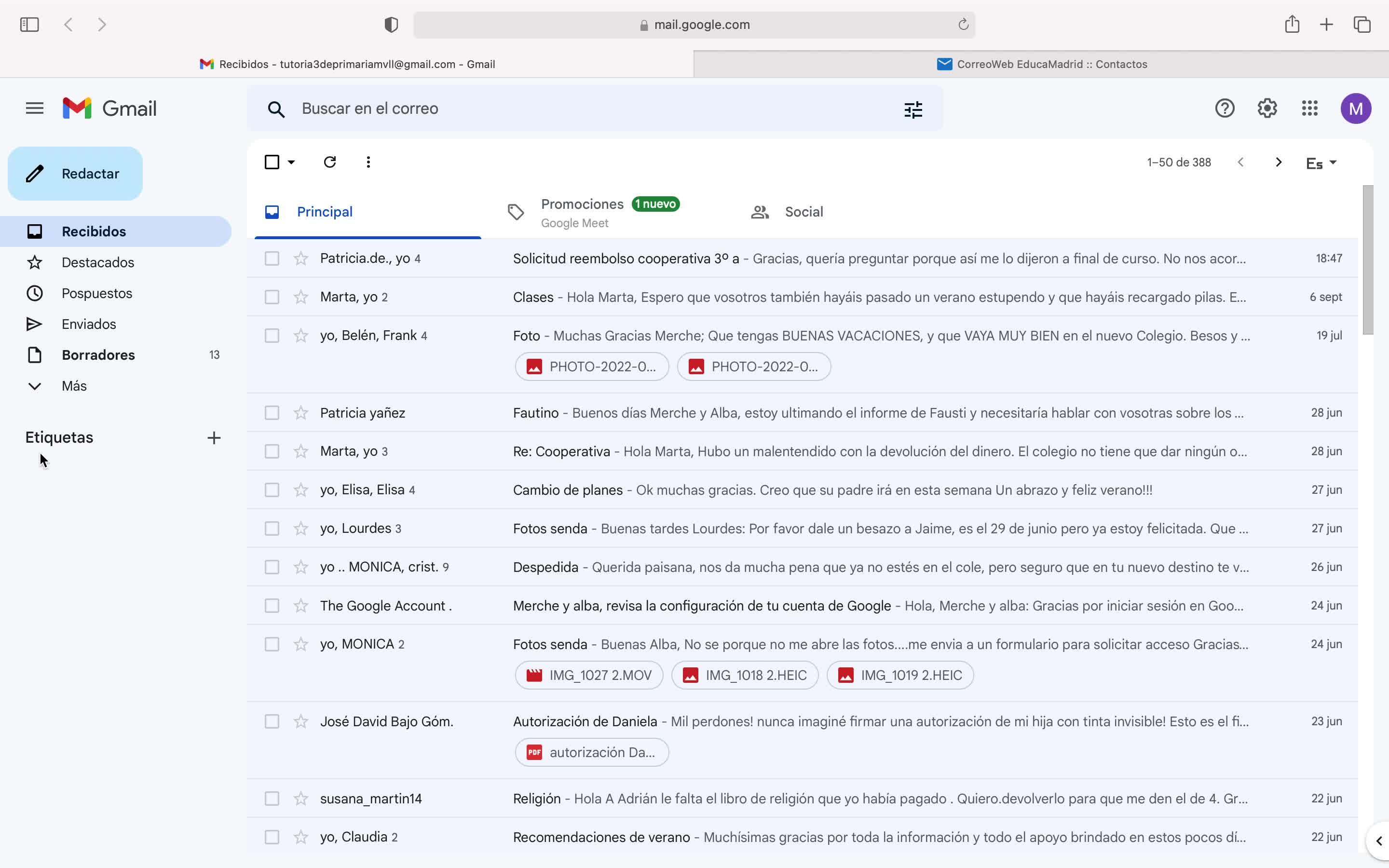Click the Redactar compose button
Viewport: 1389px width, 868px height.
[x=75, y=174]
